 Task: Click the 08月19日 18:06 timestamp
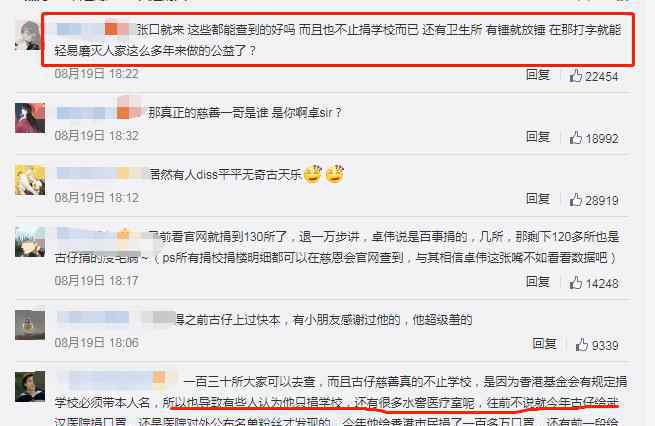pyautogui.click(x=96, y=343)
